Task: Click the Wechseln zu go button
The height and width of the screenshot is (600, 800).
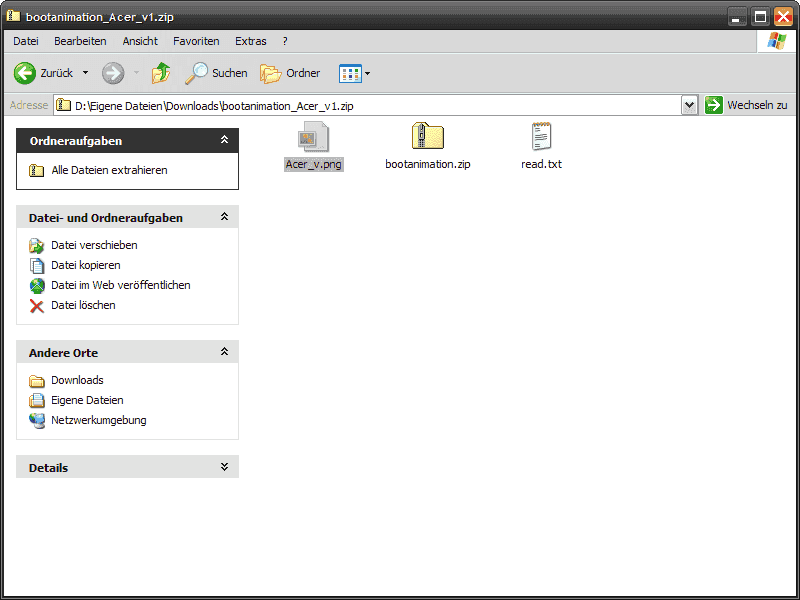Action: tap(746, 105)
